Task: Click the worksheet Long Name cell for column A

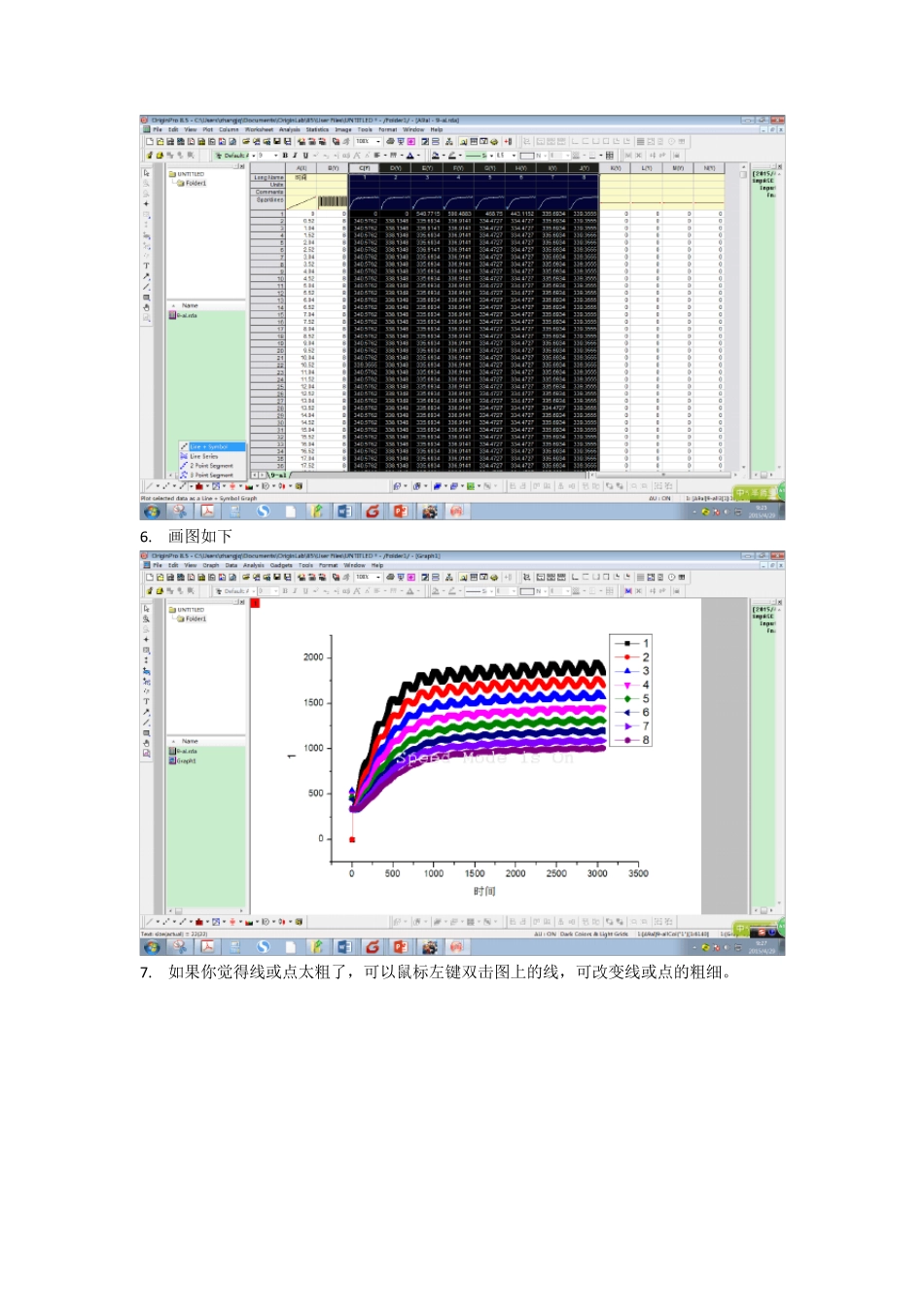Action: pyautogui.click(x=301, y=178)
